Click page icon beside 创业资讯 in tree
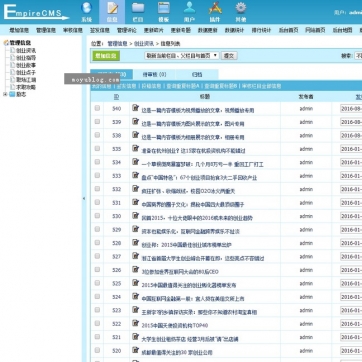362x362 pixels. (x=13, y=50)
